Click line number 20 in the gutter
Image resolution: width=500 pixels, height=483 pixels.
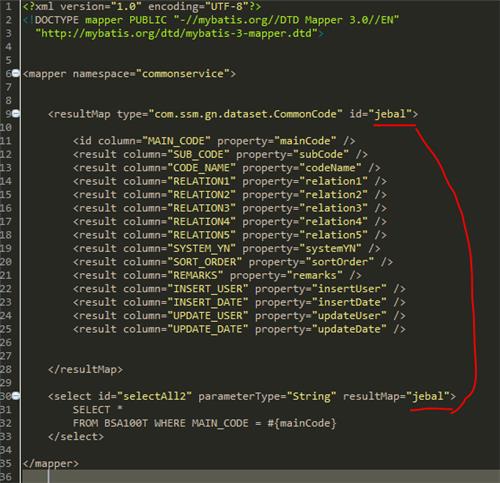pyautogui.click(x=6, y=262)
